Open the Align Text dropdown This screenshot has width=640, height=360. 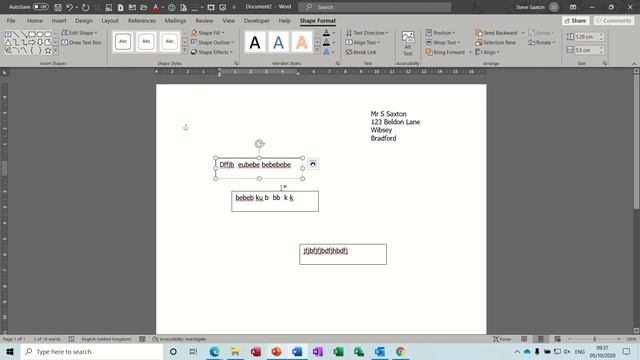click(x=362, y=42)
